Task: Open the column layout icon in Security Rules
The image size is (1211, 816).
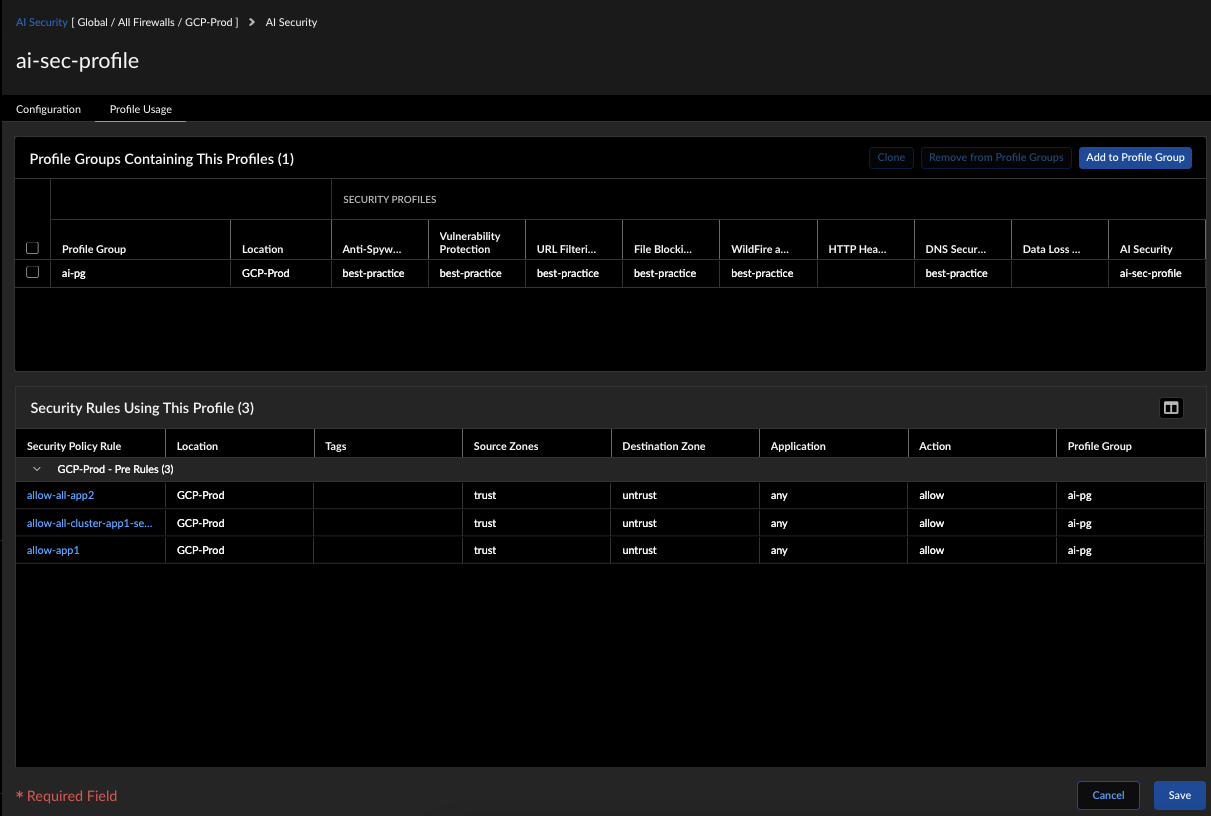Action: click(1170, 408)
